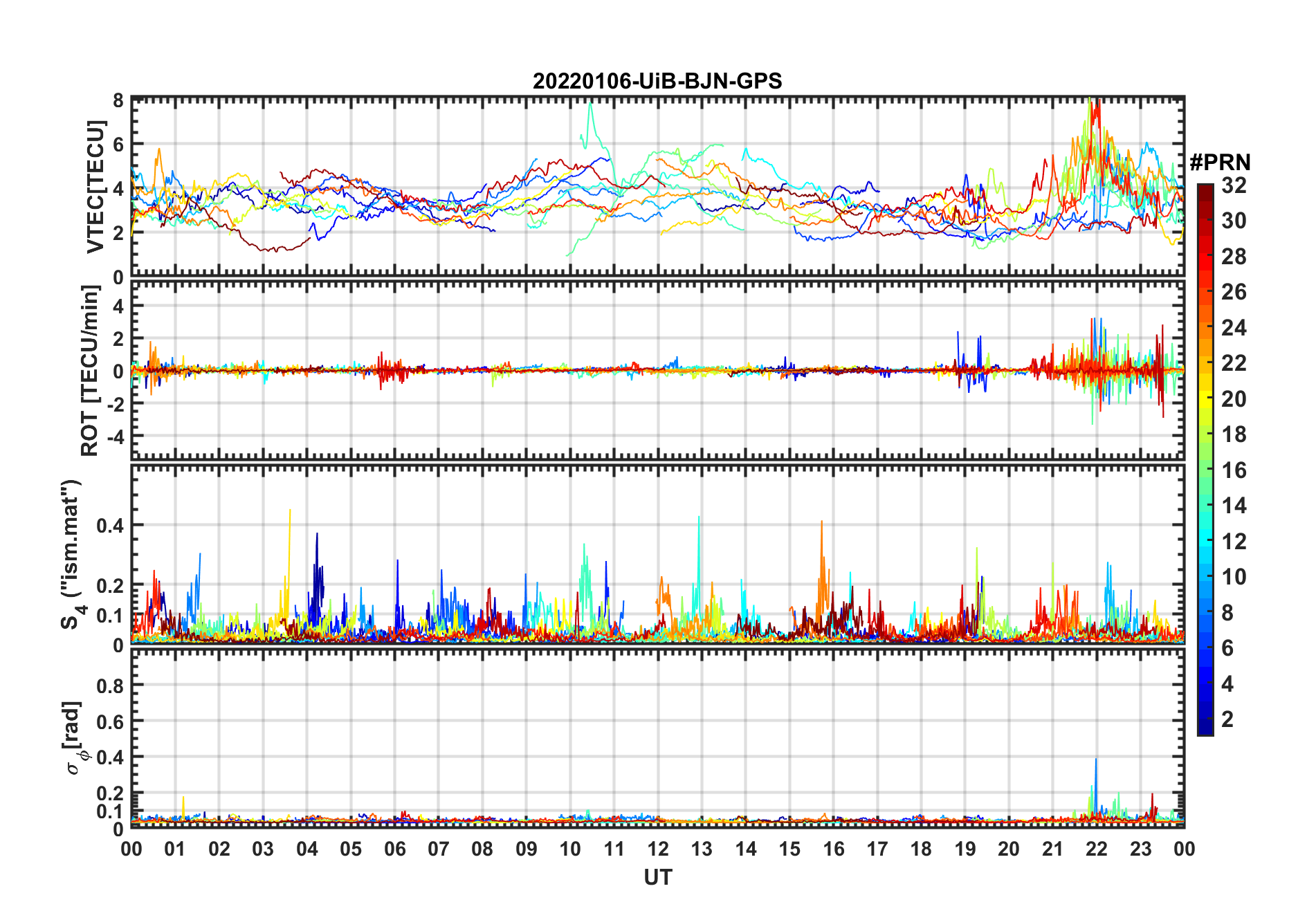The width and height of the screenshot is (1316, 920).
Task: Click colorbar tick label 10
Action: (1234, 577)
